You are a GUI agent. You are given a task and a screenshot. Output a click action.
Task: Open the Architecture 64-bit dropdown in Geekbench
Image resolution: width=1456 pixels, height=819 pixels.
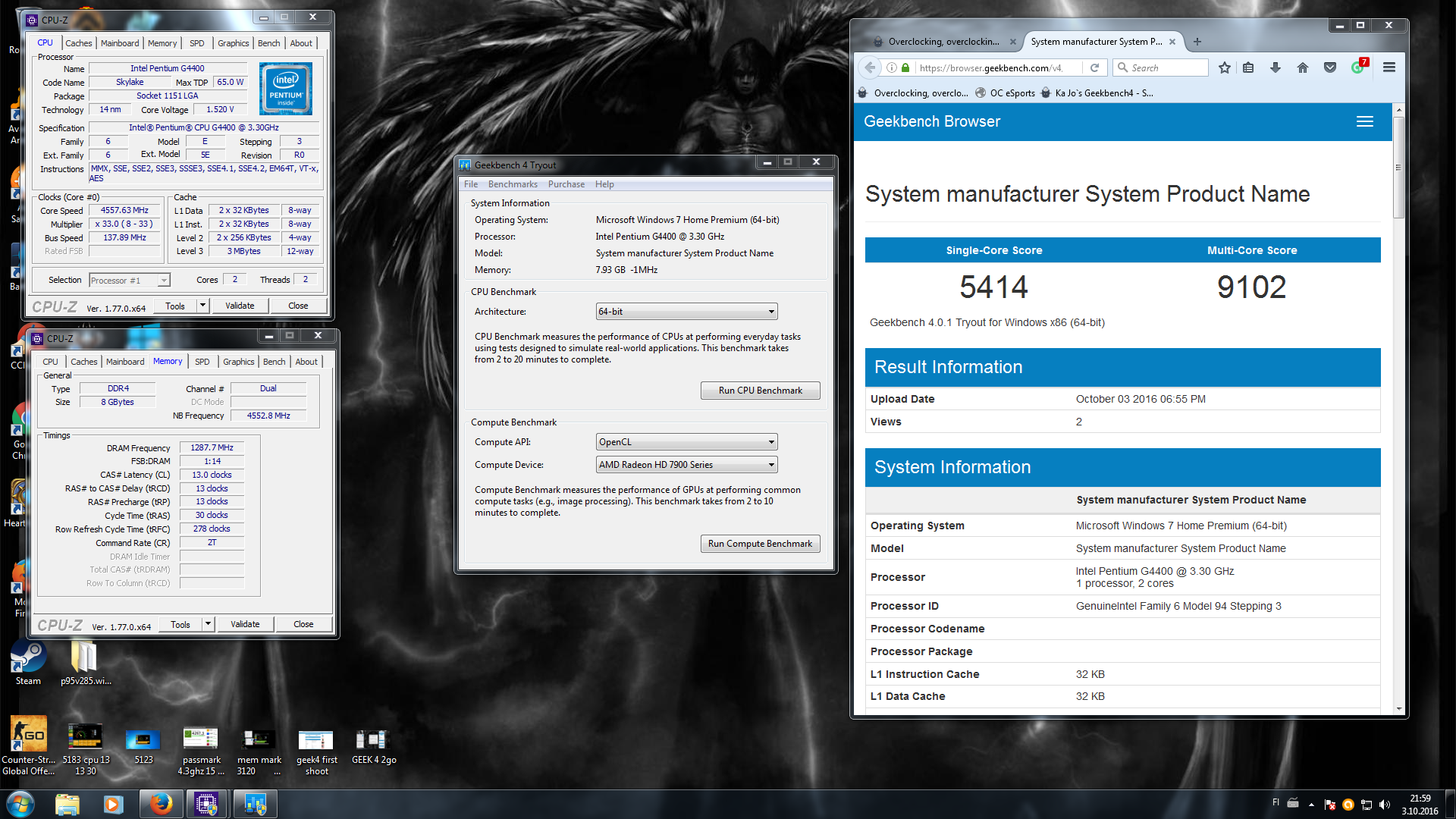pyautogui.click(x=686, y=312)
